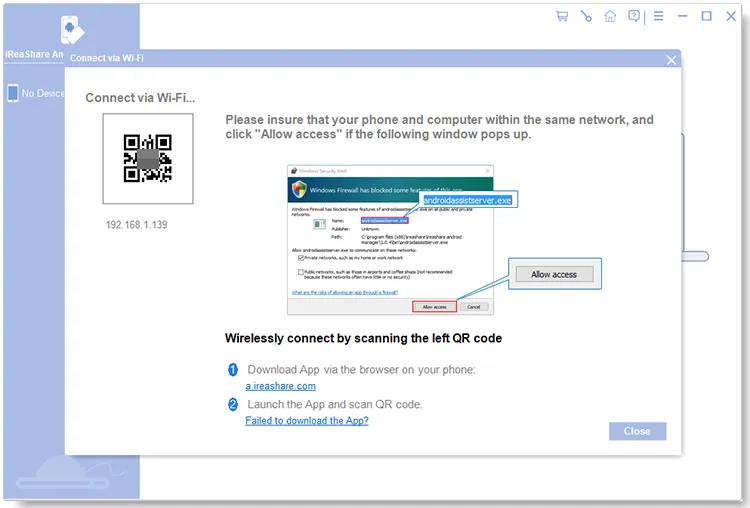
Task: Click the key registration icon
Action: tap(586, 16)
